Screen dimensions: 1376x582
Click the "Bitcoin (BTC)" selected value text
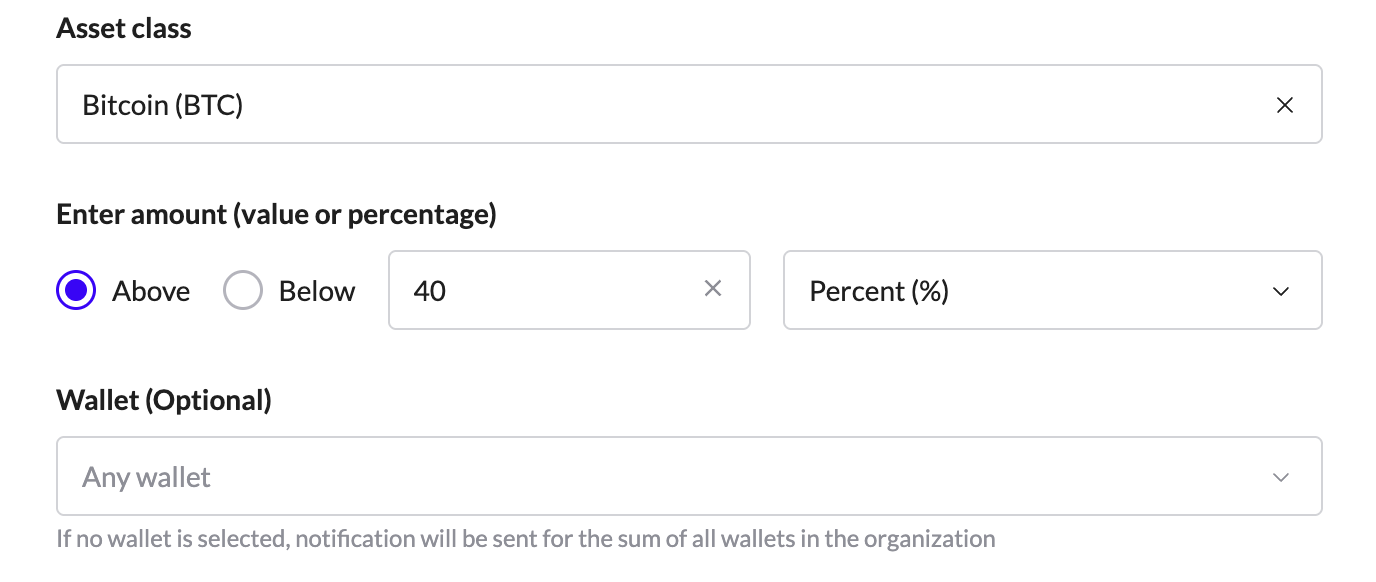click(x=163, y=105)
